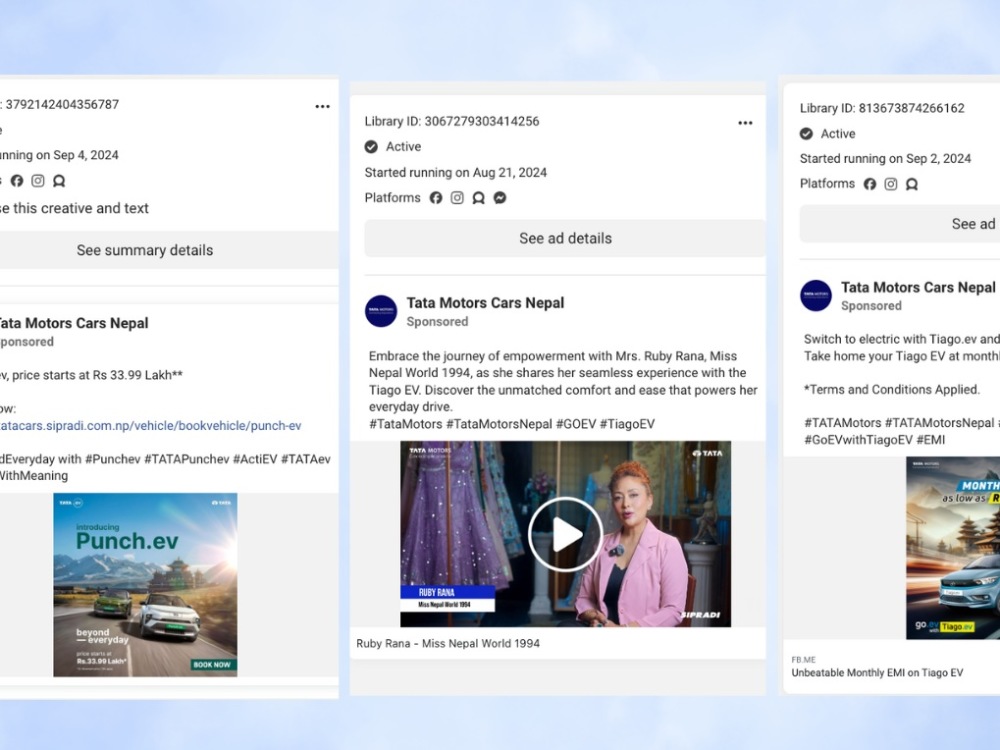
Task: Click the #TataMotorsNepal hashtag in the Ruby Rana ad
Action: [x=499, y=424]
